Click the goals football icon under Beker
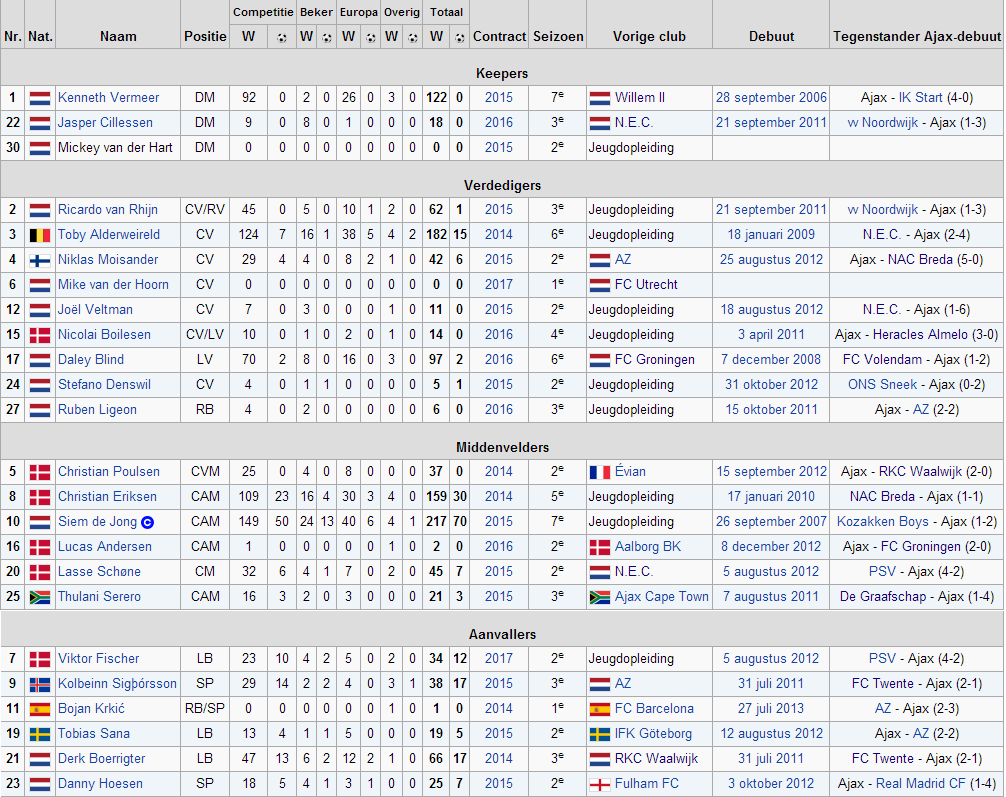1006x797 pixels. pos(327,37)
